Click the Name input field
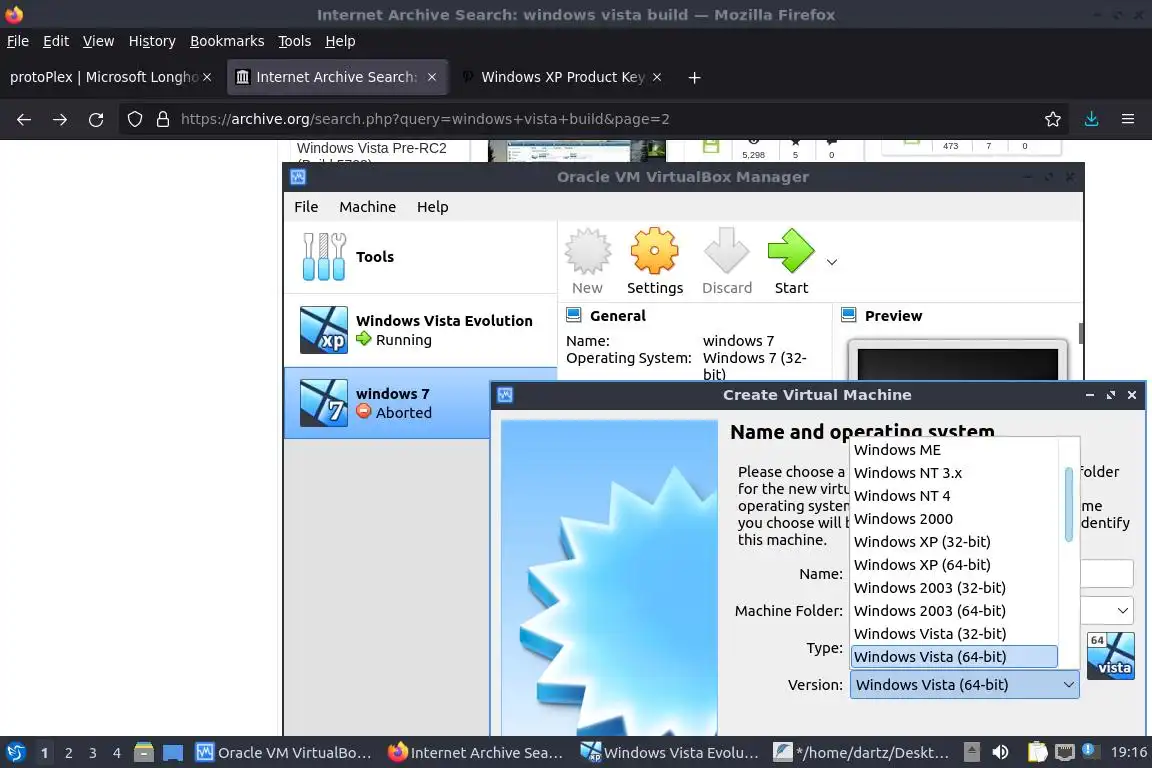This screenshot has height=768, width=1152. 1106,574
